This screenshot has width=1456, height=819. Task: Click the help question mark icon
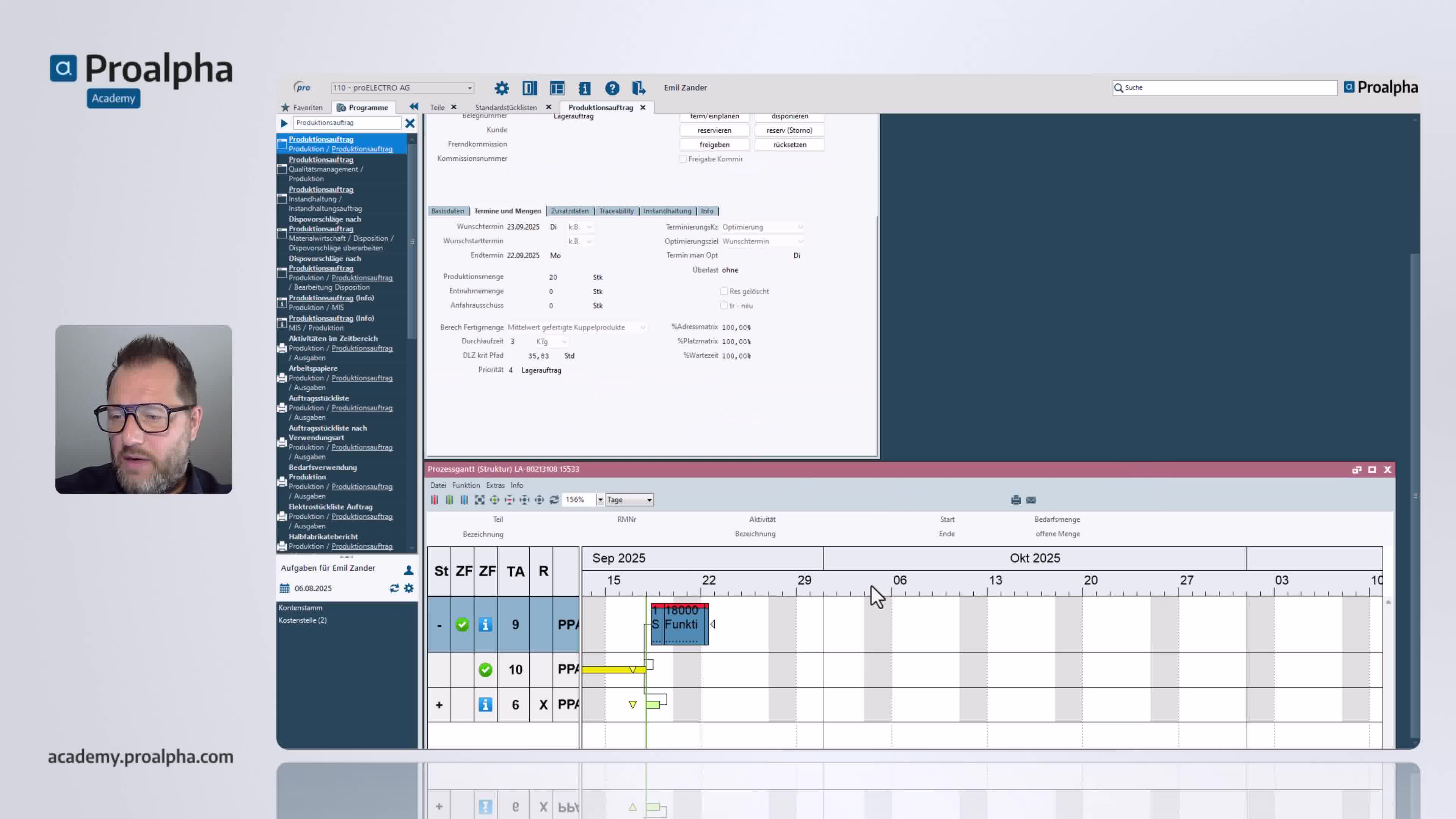coord(612,88)
